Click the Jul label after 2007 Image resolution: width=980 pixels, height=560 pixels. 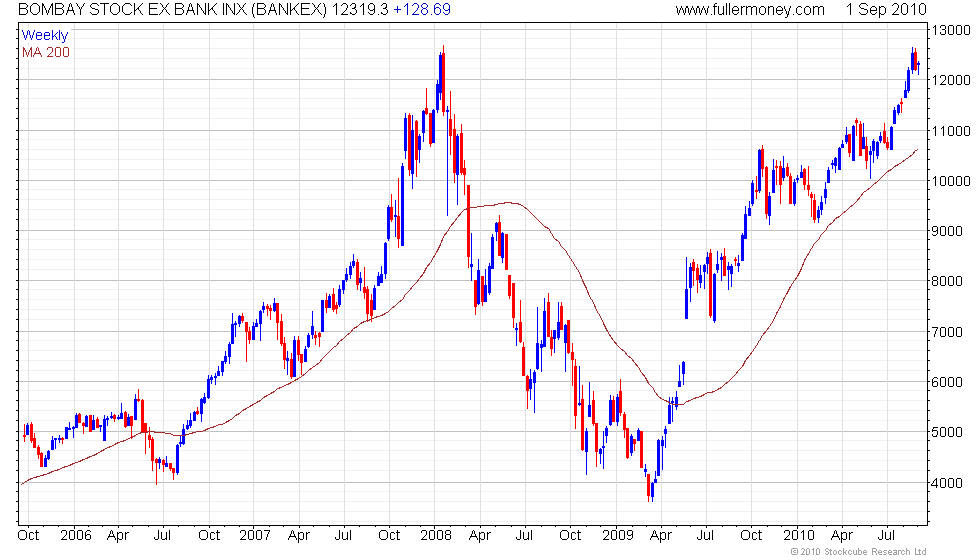[343, 536]
